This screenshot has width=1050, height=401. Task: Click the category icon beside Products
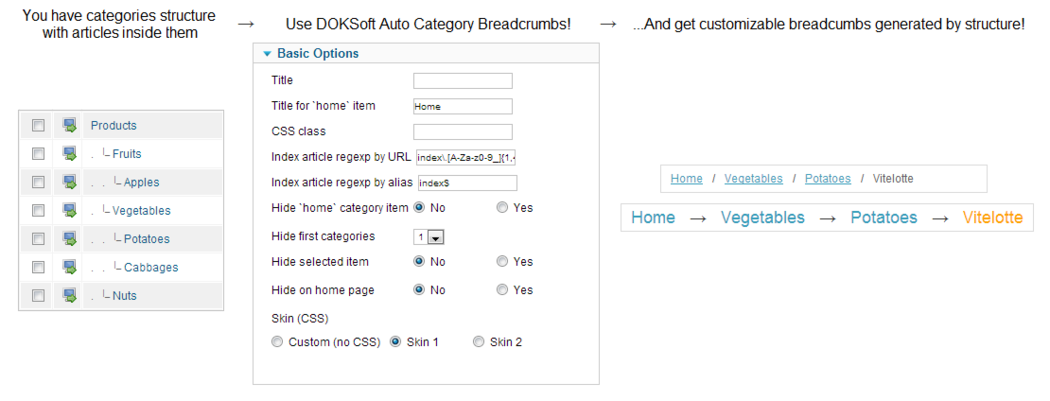(69, 125)
